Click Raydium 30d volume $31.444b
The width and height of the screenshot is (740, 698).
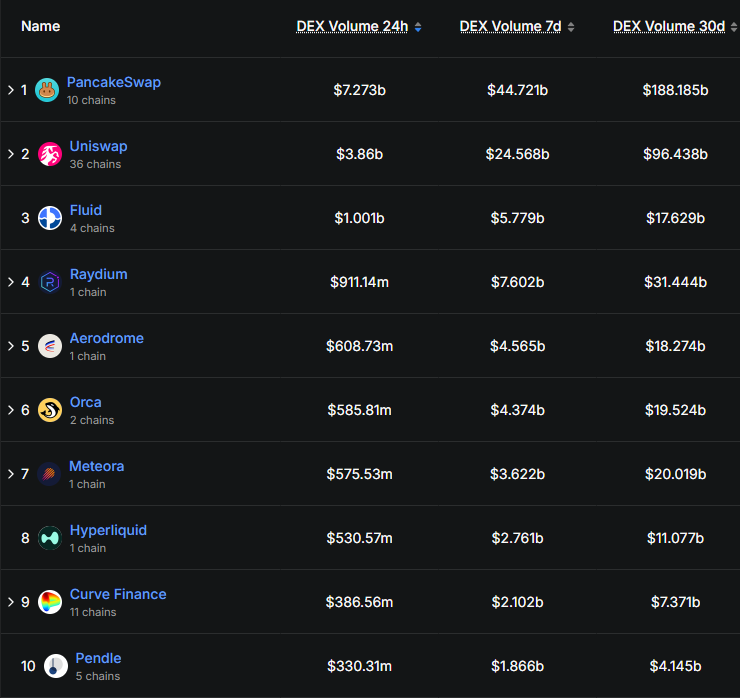point(675,282)
